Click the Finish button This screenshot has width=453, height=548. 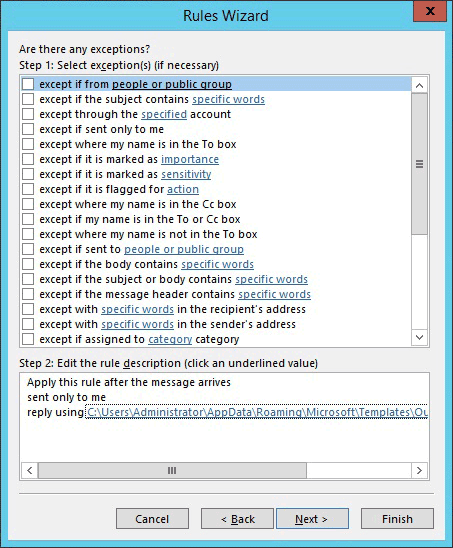pos(397,519)
